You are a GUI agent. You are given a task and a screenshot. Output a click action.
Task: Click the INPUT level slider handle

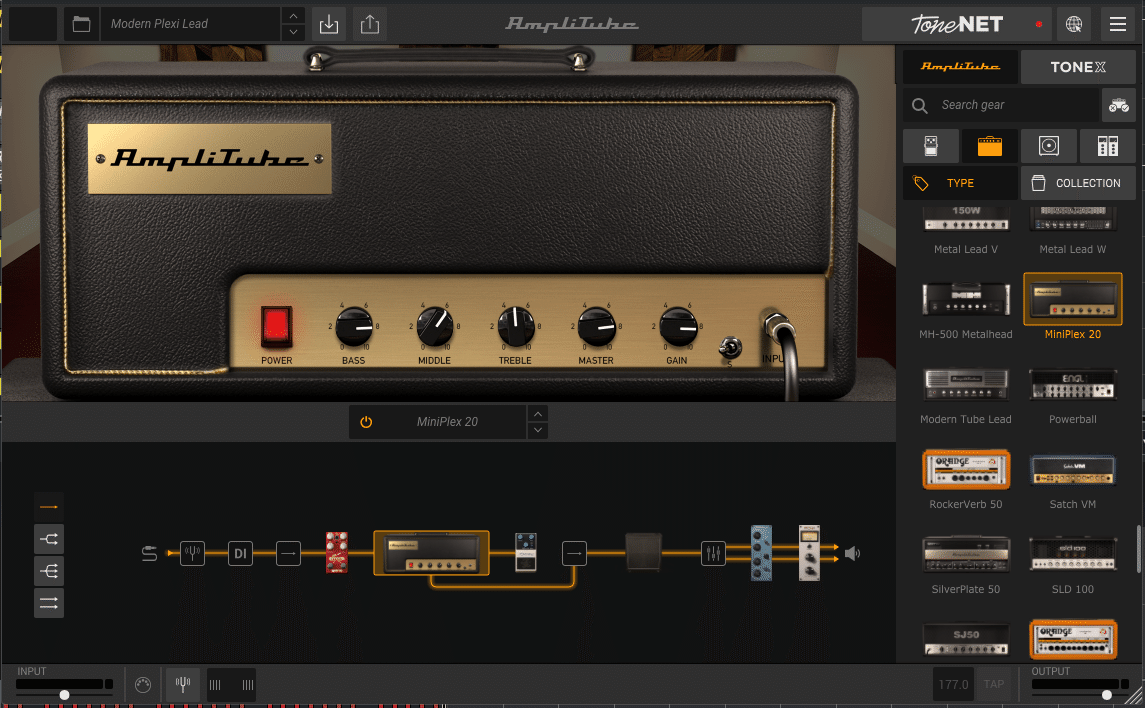coord(64,696)
